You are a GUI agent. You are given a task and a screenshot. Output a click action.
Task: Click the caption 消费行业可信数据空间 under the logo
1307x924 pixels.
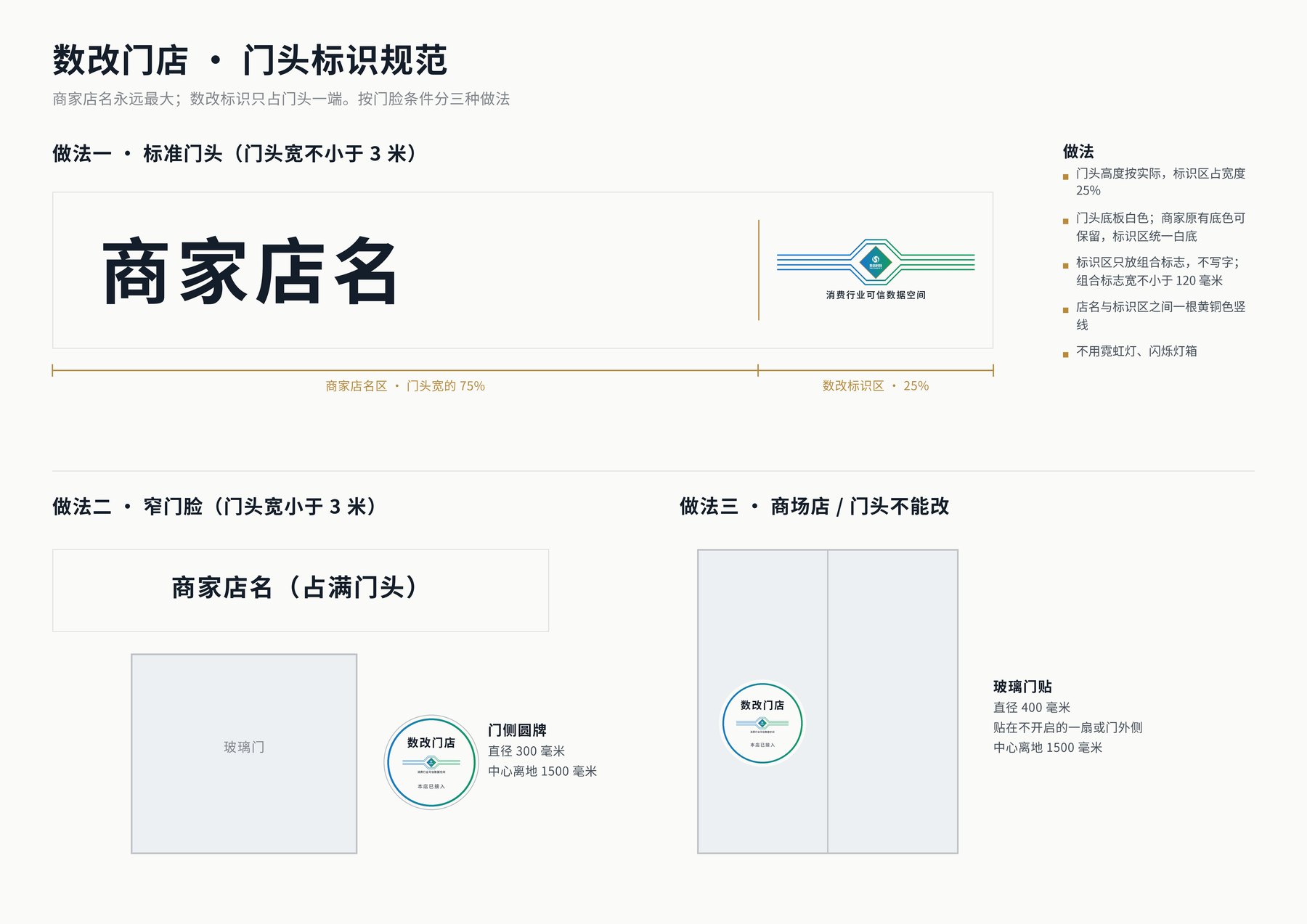tap(876, 295)
